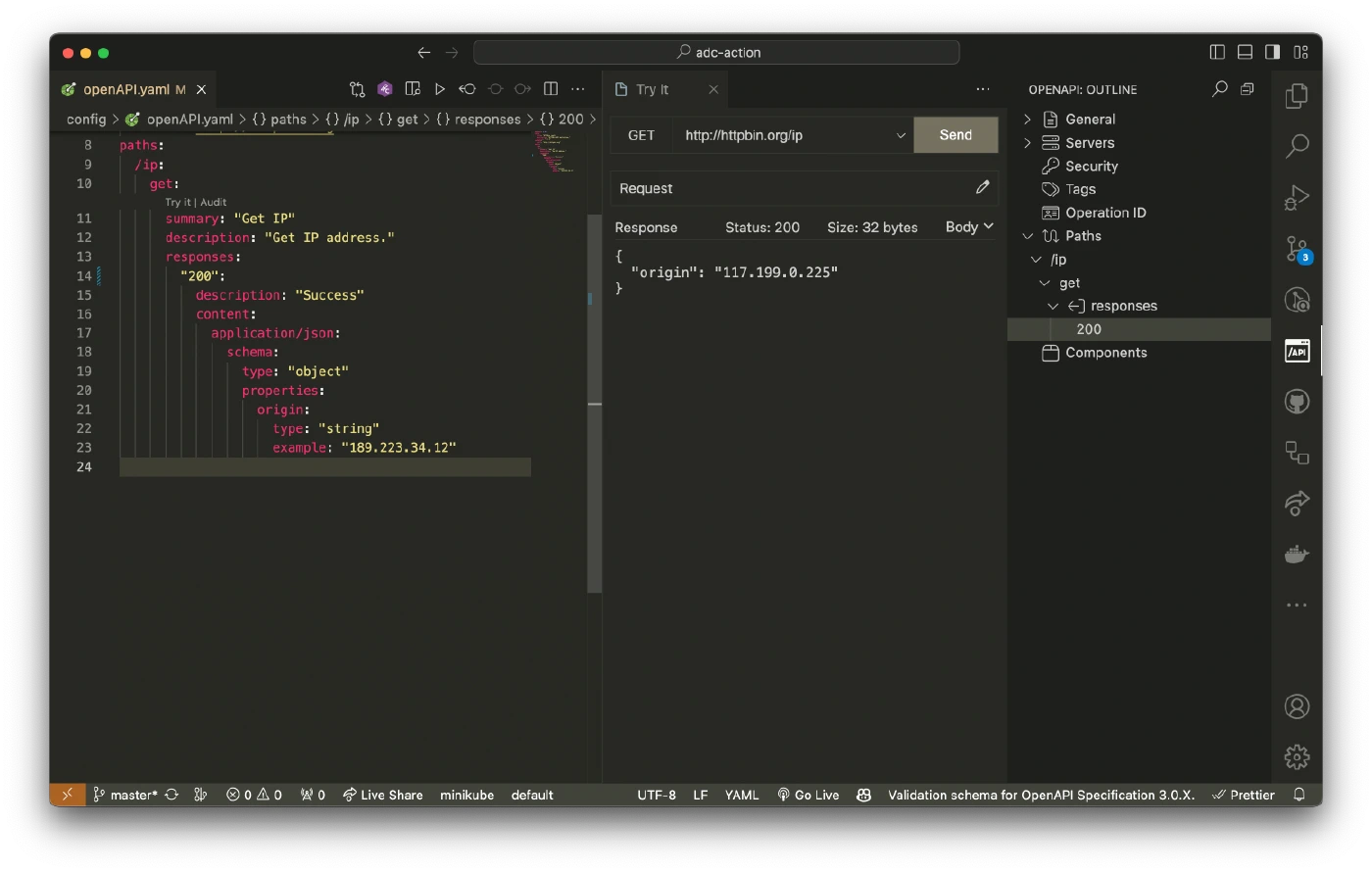Select Components in the outline
The width and height of the screenshot is (1372, 872).
(1105, 353)
